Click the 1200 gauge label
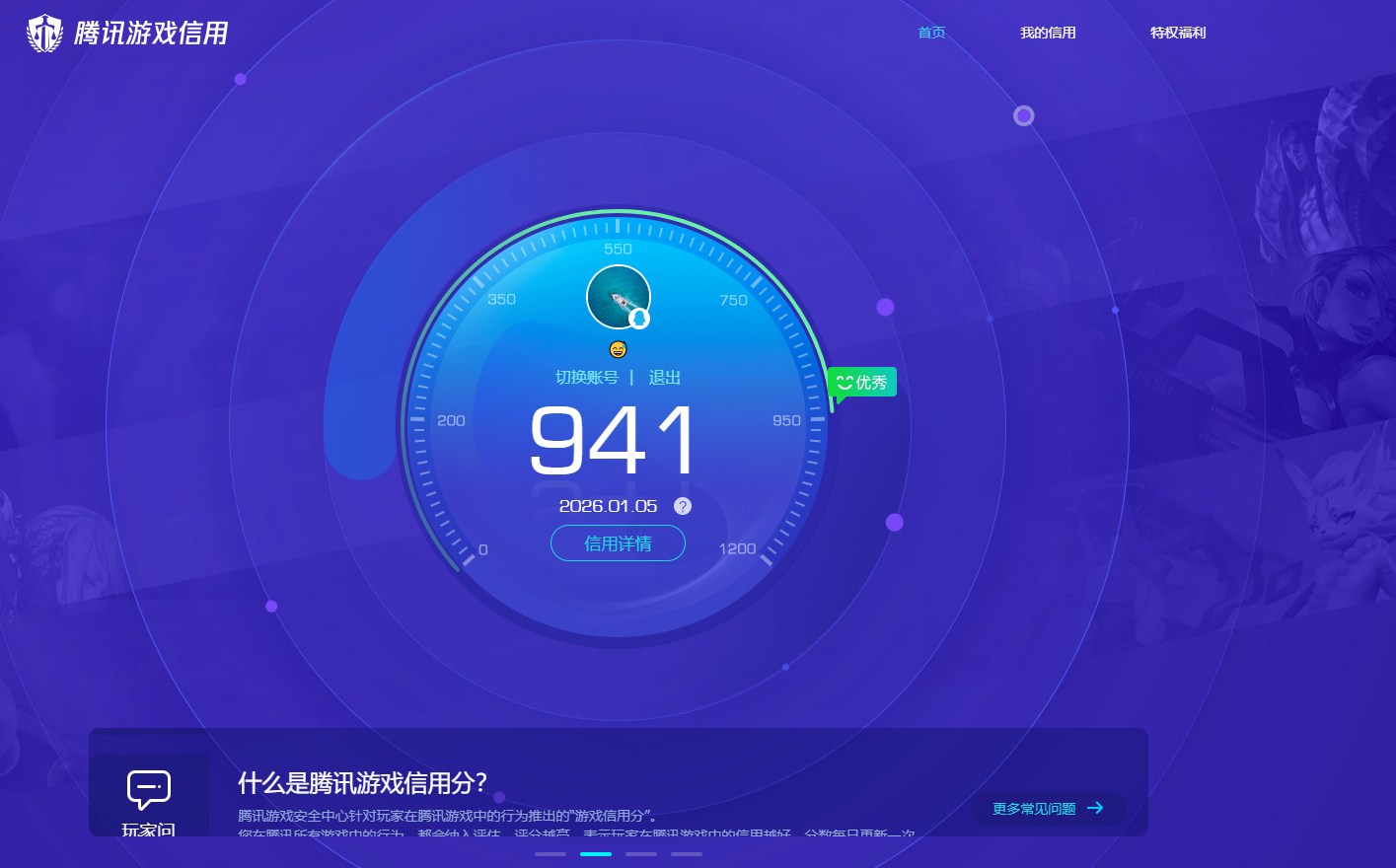 click(x=737, y=548)
